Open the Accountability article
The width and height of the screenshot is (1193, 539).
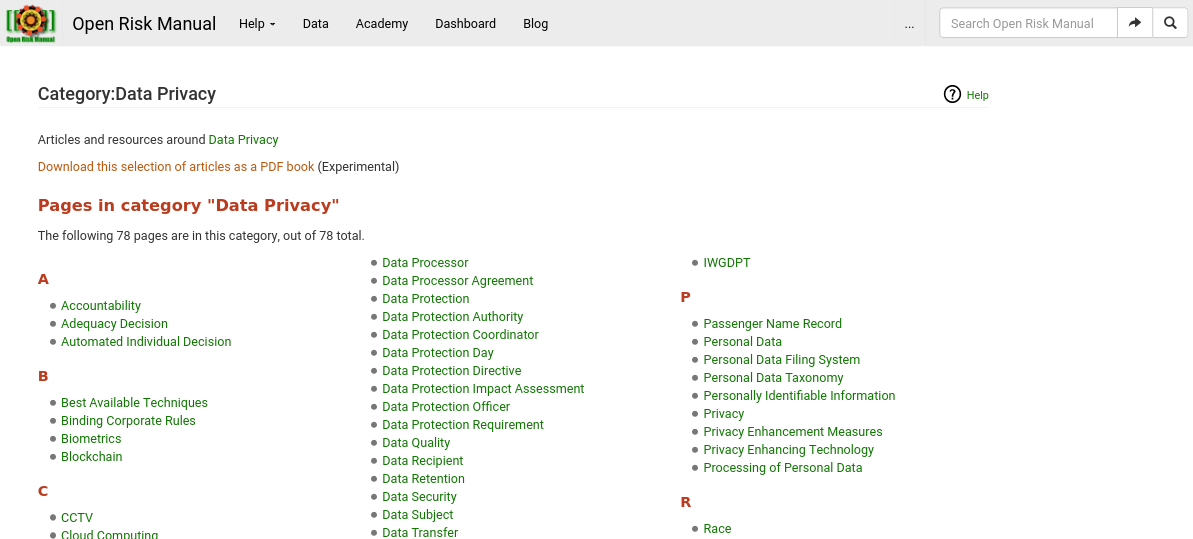tap(101, 306)
